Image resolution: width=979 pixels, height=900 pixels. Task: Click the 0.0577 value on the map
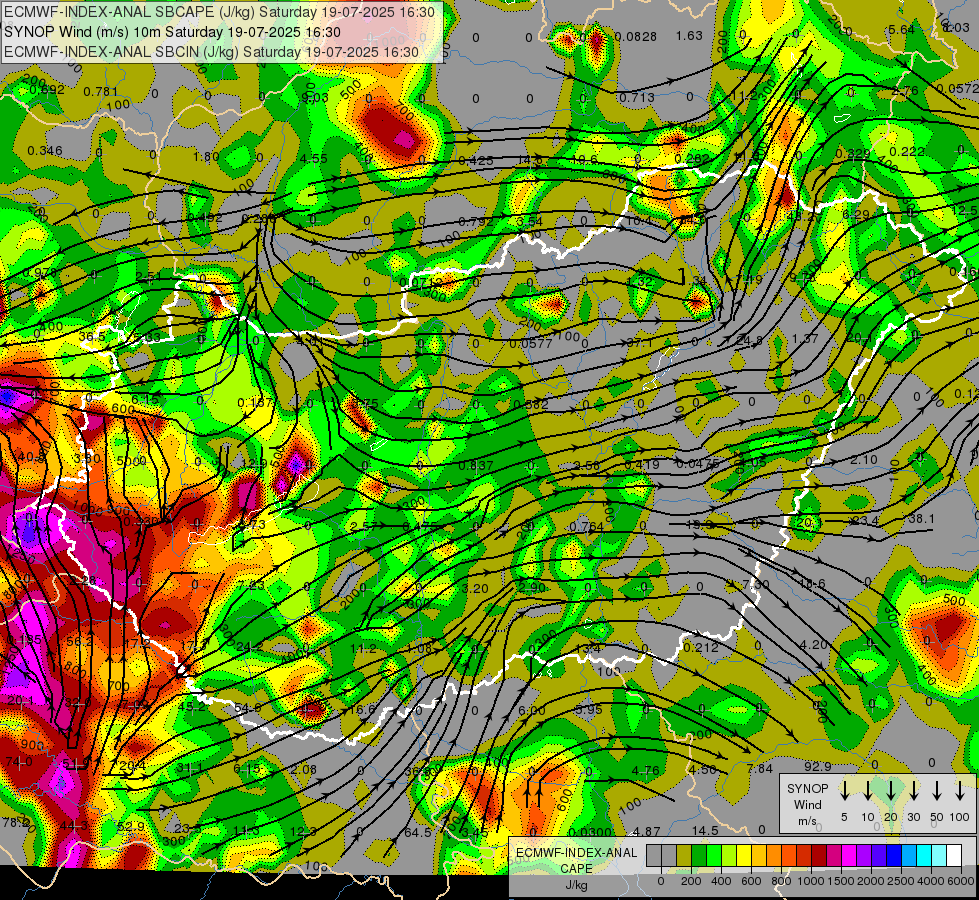531,344
